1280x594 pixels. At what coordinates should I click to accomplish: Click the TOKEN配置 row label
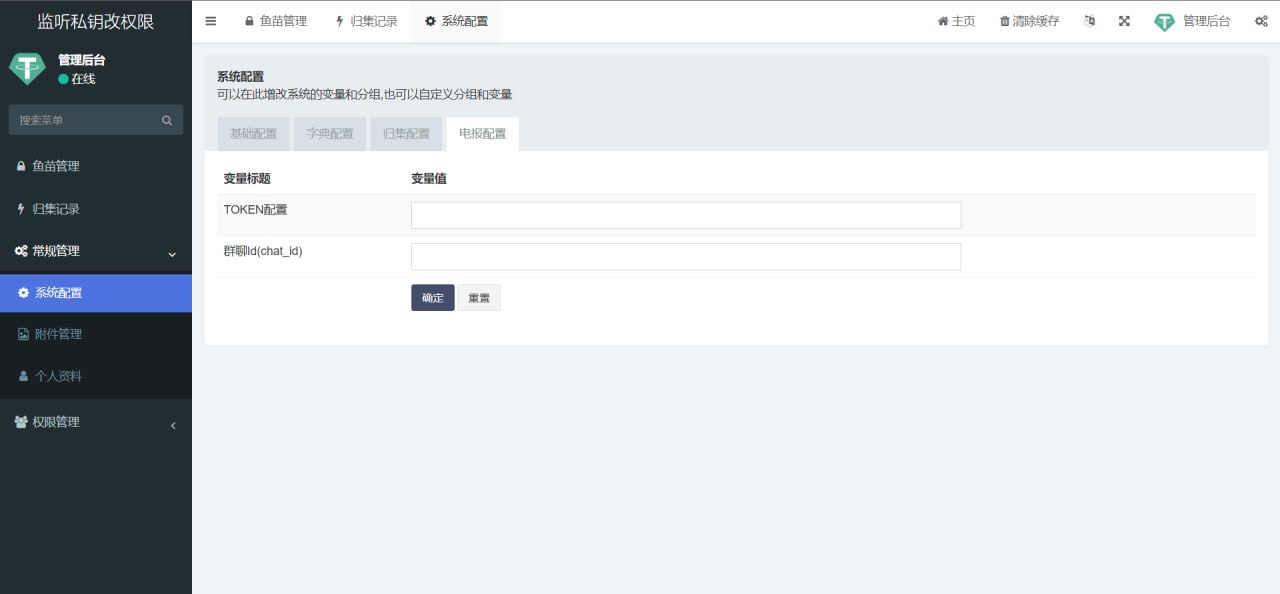coord(255,210)
